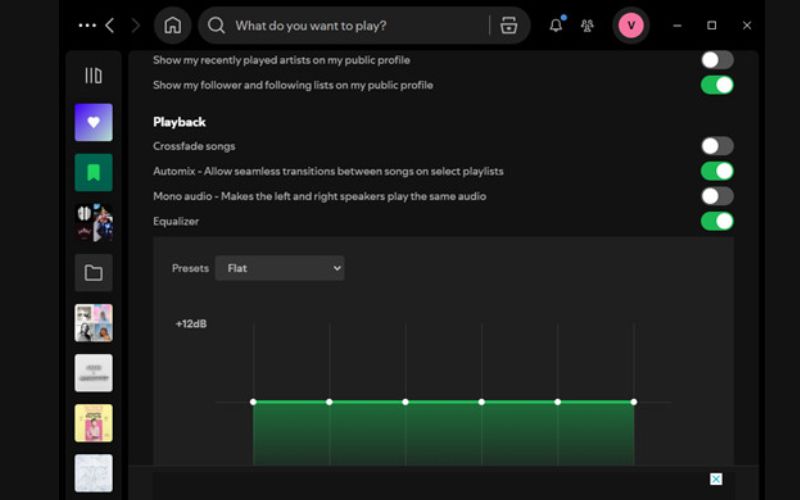Open the Friend Activity icon

click(587, 25)
